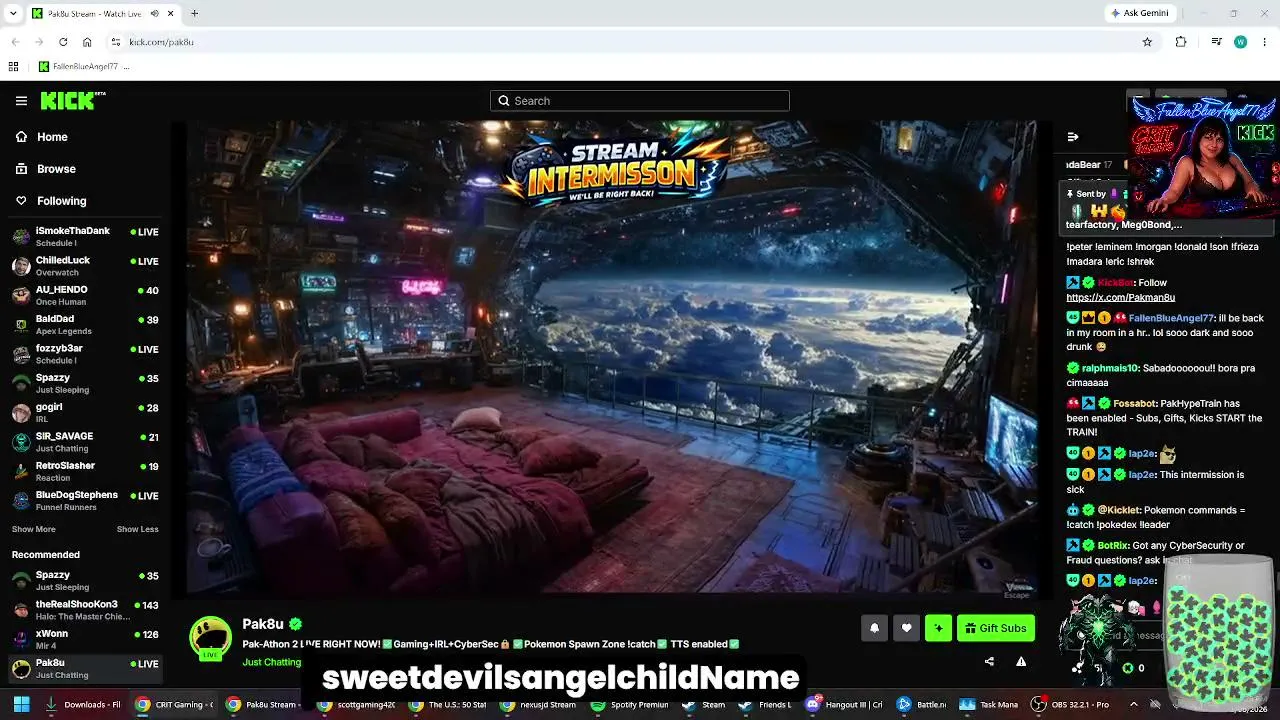This screenshot has width=1280, height=720.
Task: Open Task Manager from taskbar
Action: click(x=988, y=704)
